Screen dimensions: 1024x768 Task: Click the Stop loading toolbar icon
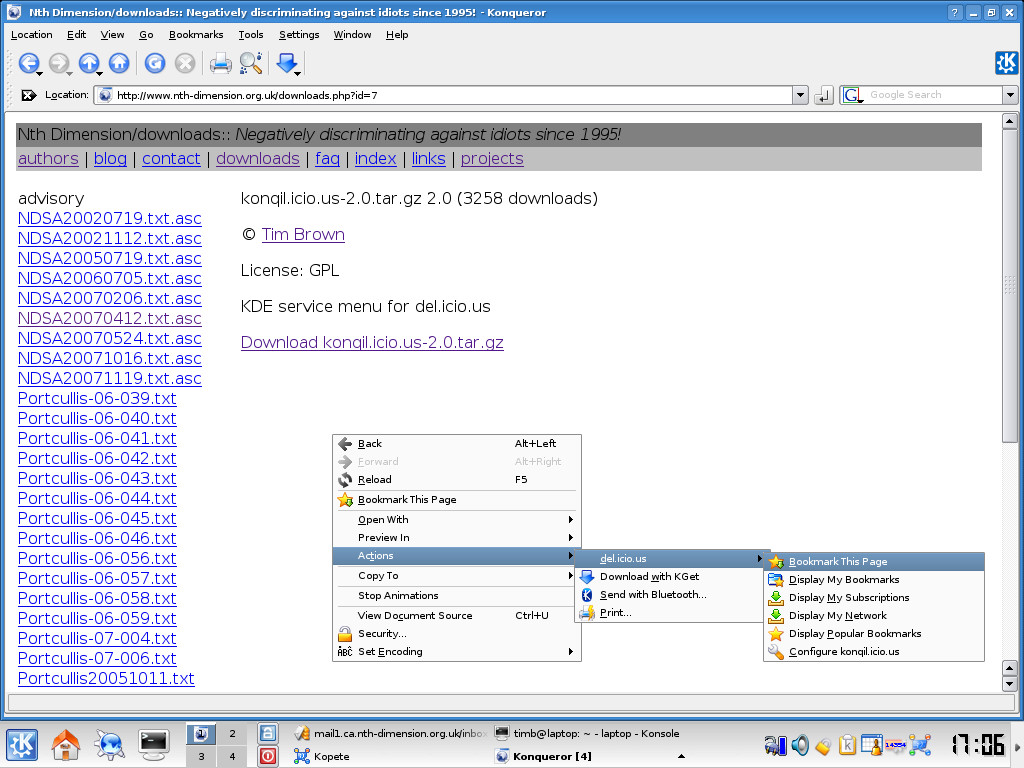[185, 63]
